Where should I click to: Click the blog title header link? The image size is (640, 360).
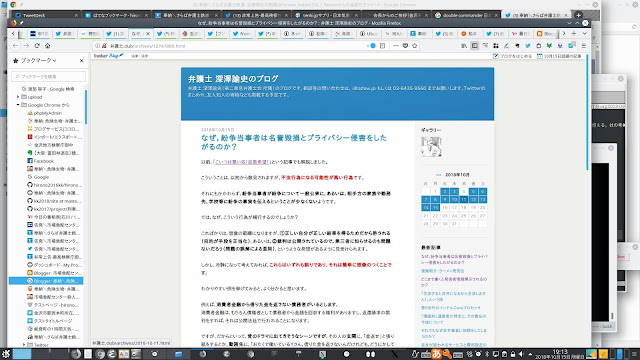coord(233,79)
